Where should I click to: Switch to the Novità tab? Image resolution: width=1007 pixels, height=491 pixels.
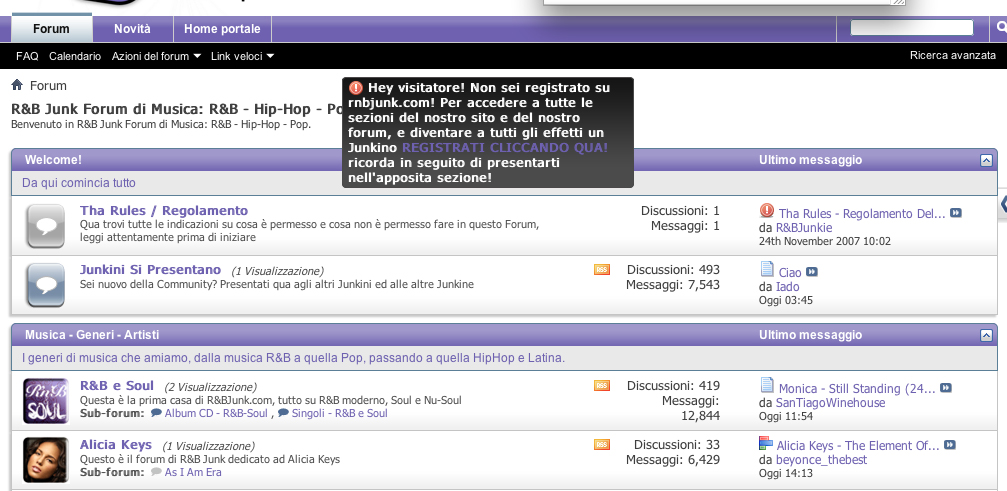click(132, 29)
